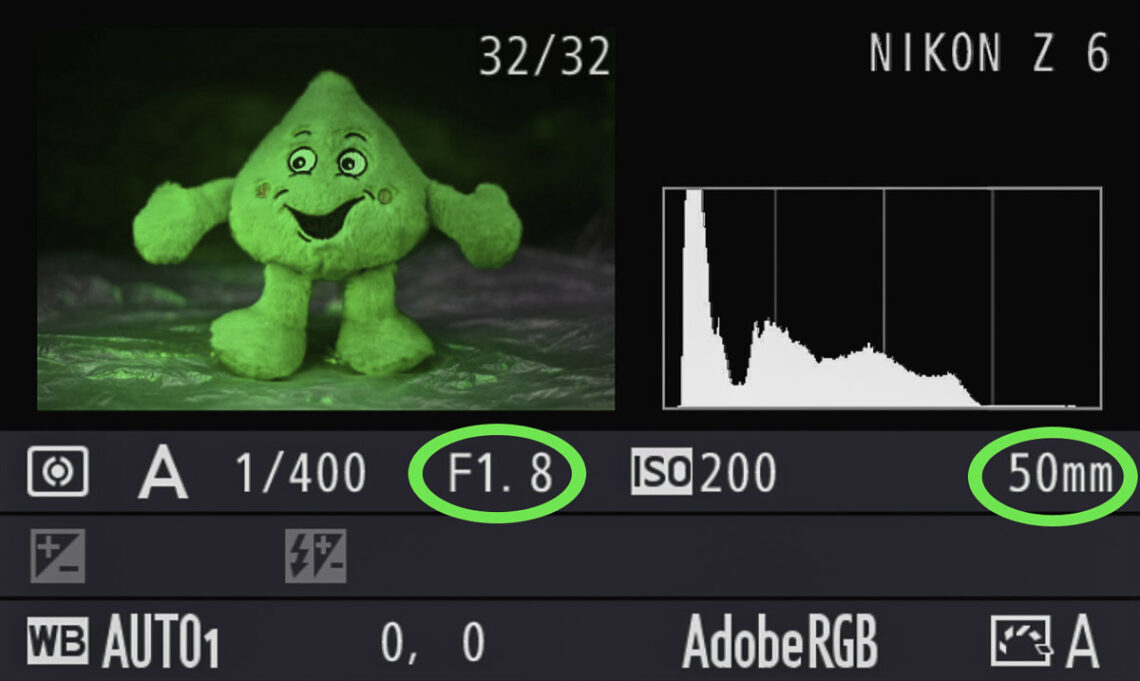Click the circled 50mm focal length
This screenshot has width=1140, height=681.
pyautogui.click(x=1060, y=474)
